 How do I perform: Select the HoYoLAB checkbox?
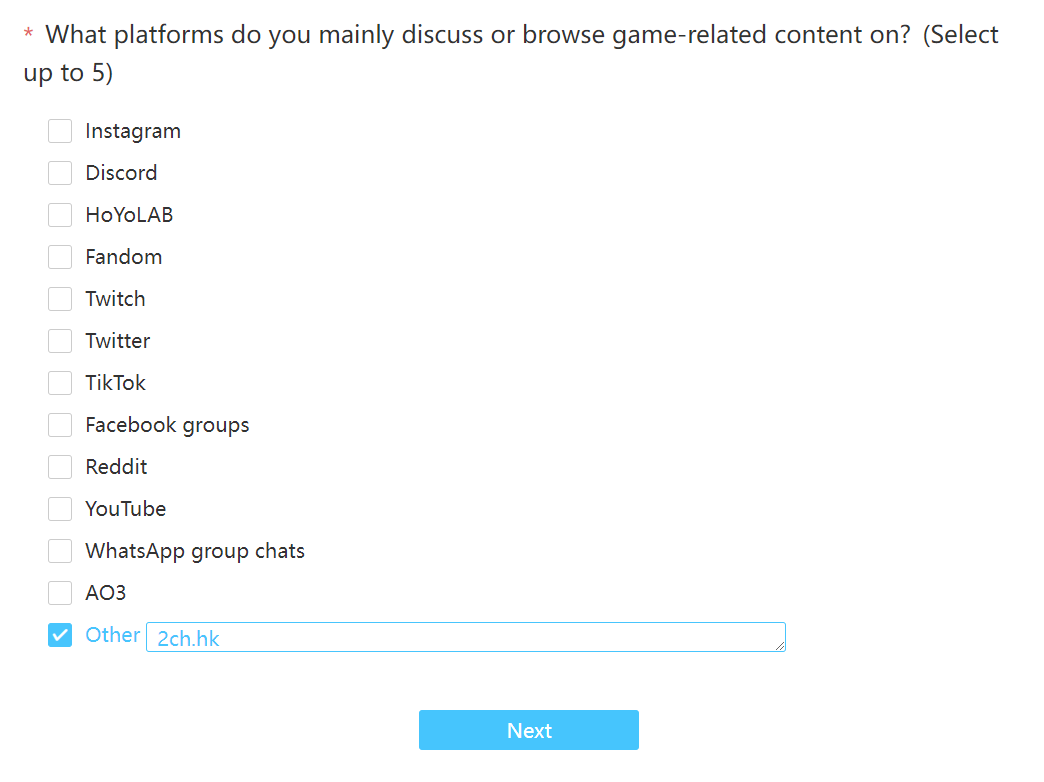(x=60, y=215)
